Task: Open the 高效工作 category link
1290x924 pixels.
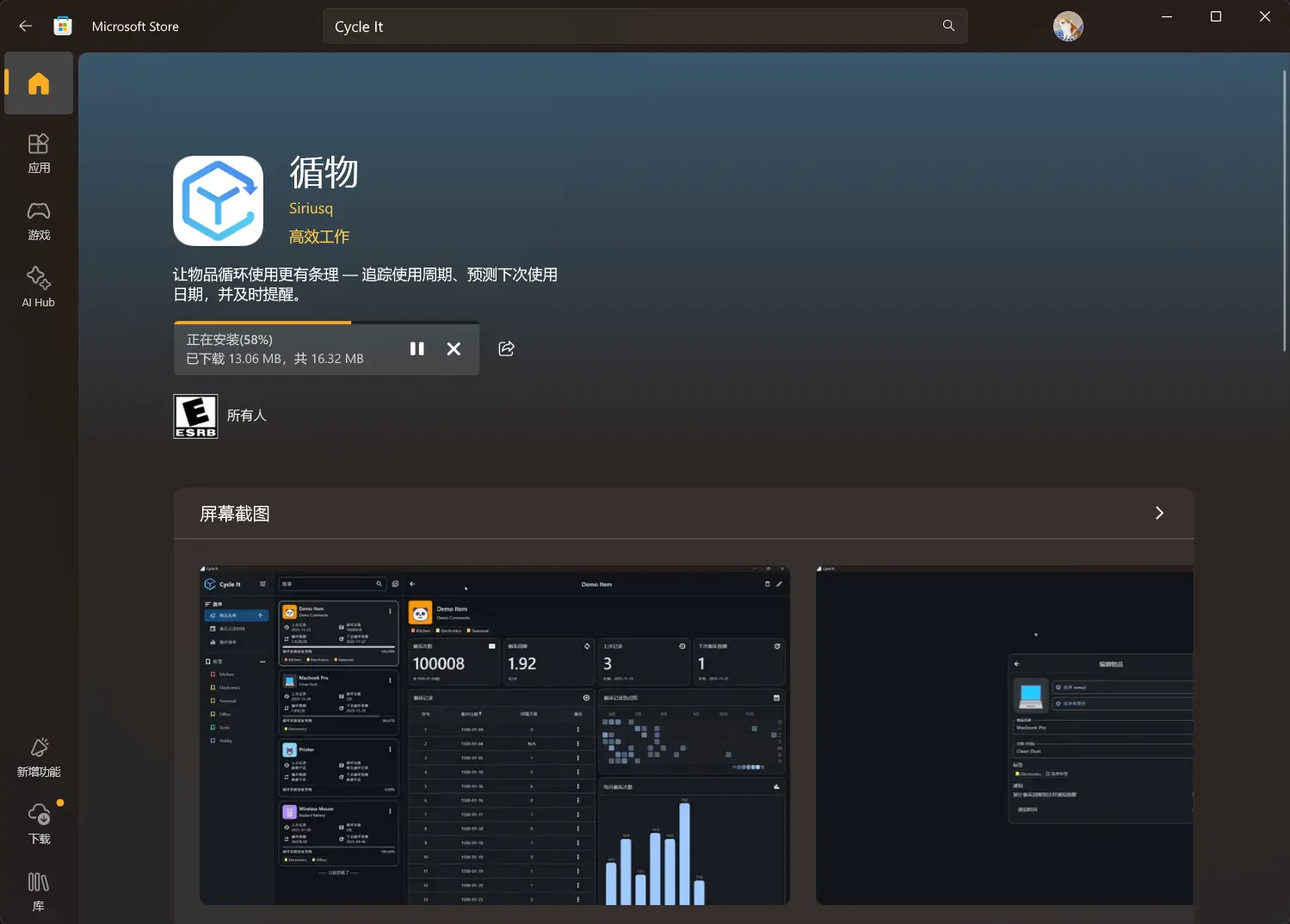Action: (319, 237)
